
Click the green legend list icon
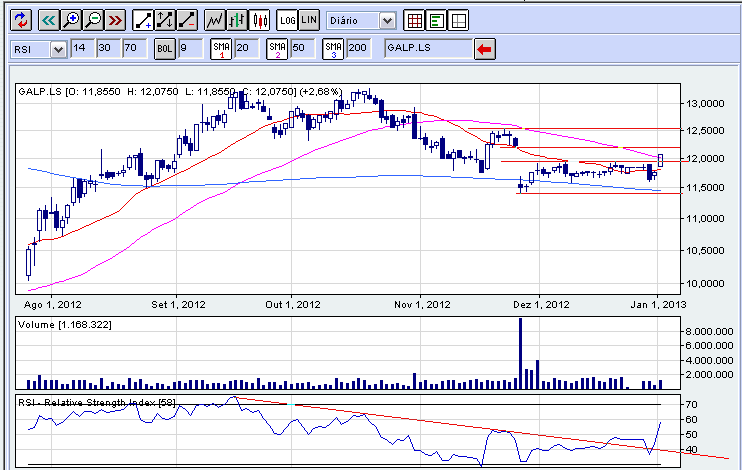point(436,20)
